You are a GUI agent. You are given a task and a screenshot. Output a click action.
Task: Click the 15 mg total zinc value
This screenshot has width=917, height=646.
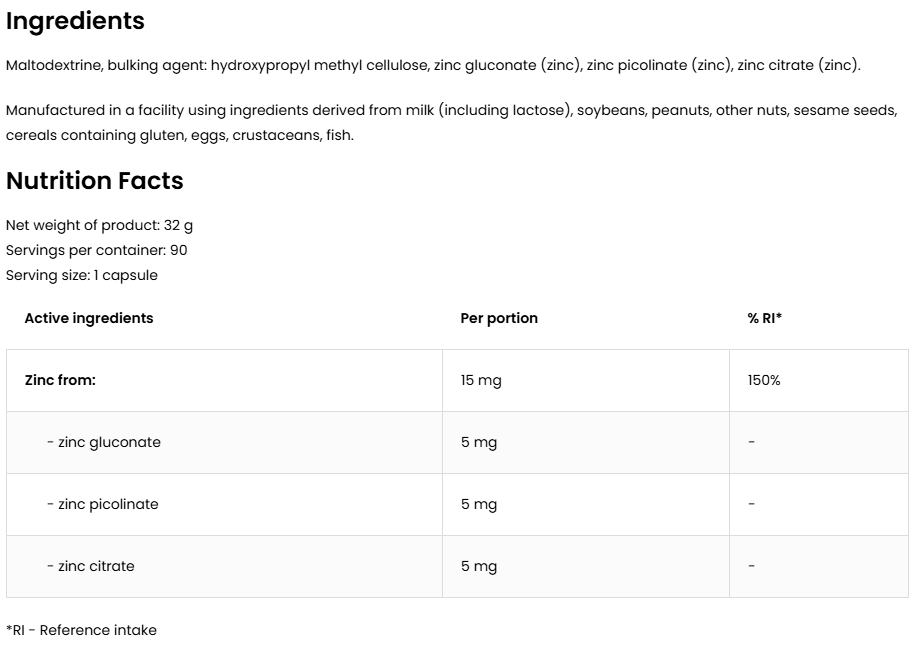click(x=482, y=380)
